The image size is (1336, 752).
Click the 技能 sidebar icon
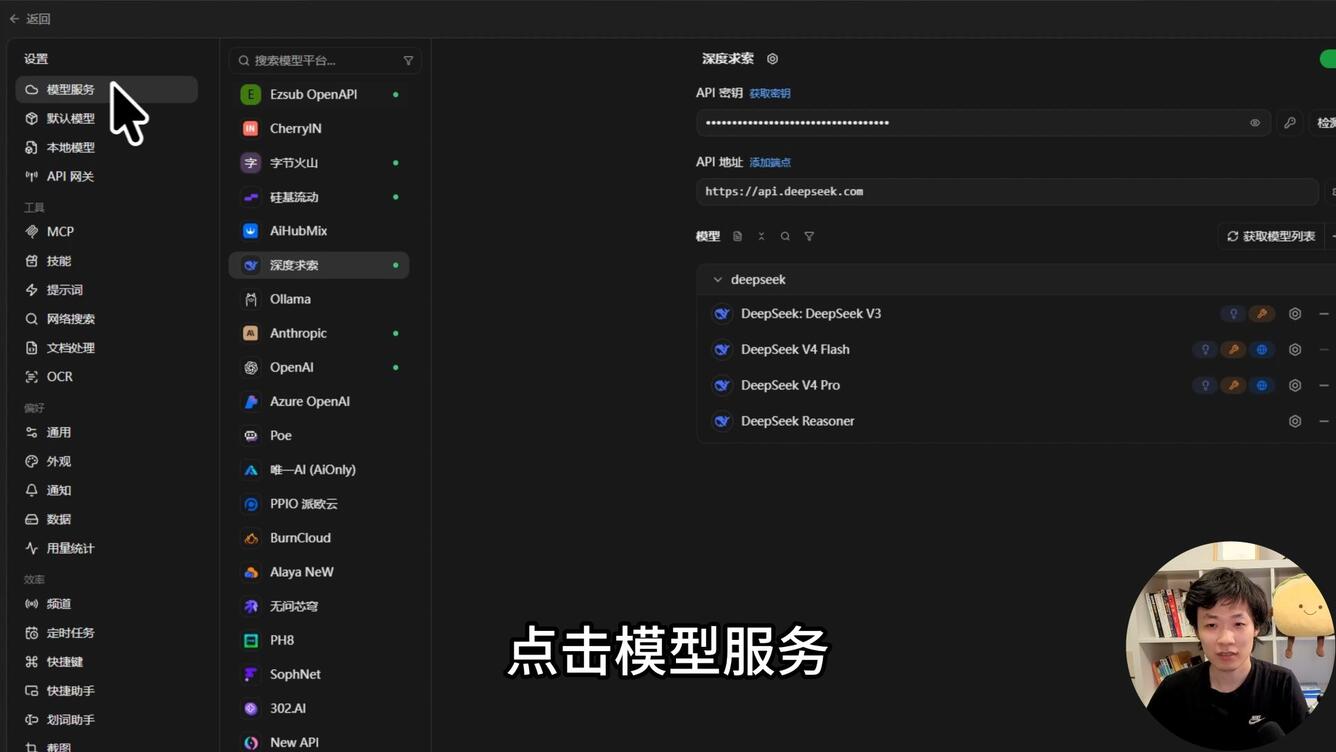click(x=32, y=261)
